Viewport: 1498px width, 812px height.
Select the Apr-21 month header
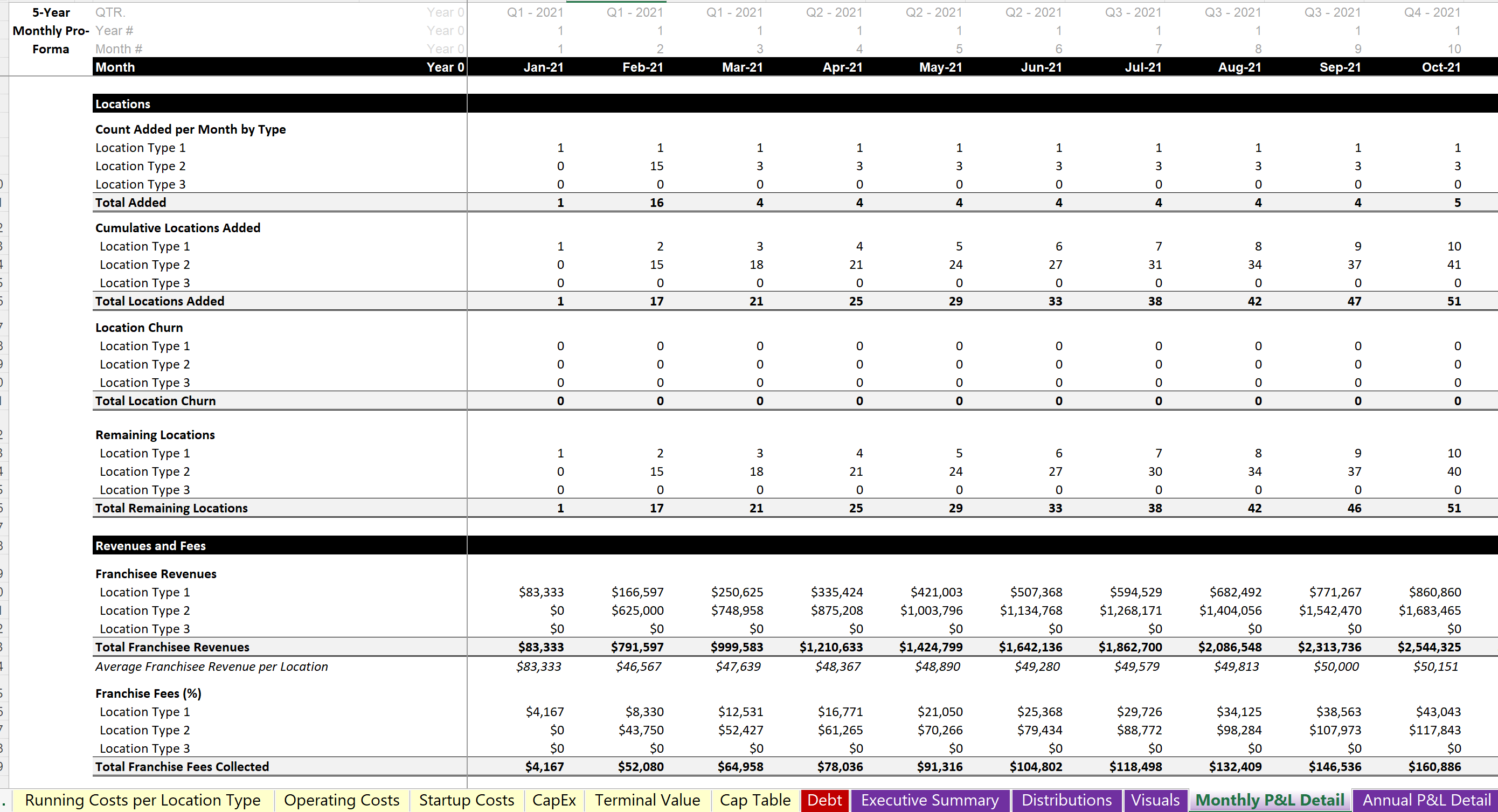pyautogui.click(x=842, y=67)
